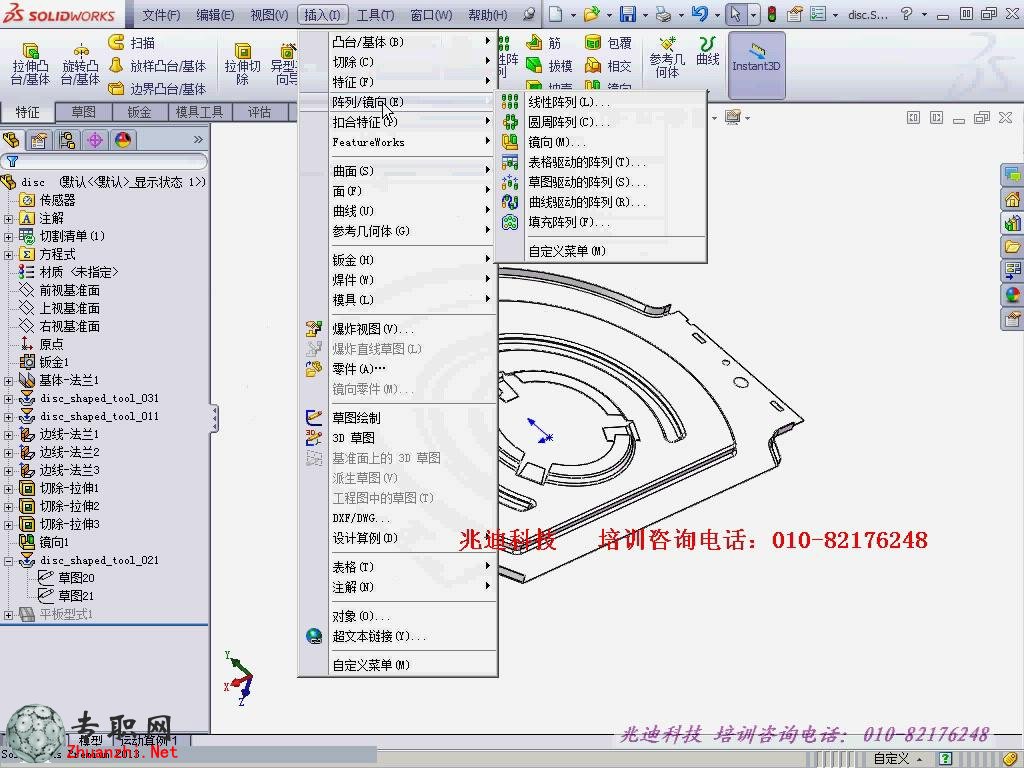Open the 窗口(W) menu

click(x=431, y=14)
